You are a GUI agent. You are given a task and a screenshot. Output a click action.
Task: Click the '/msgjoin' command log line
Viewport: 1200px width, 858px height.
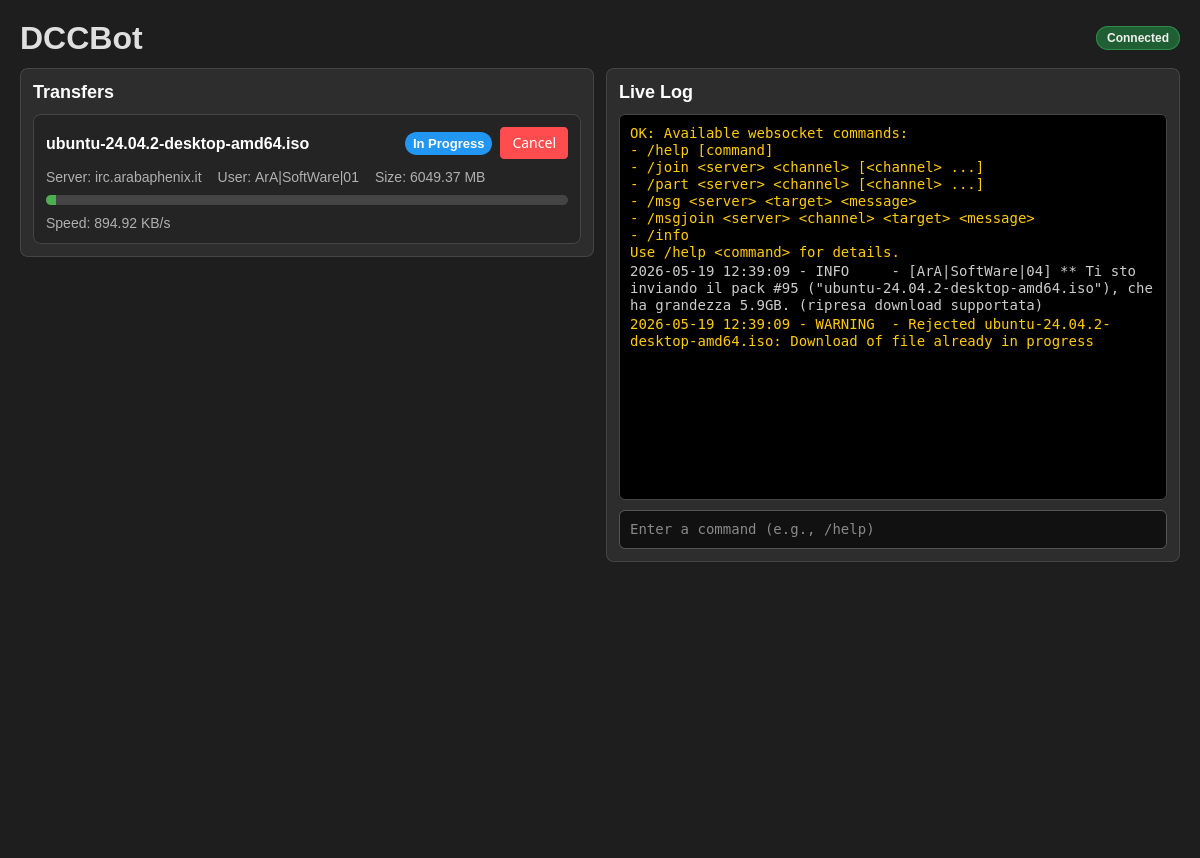(x=832, y=218)
